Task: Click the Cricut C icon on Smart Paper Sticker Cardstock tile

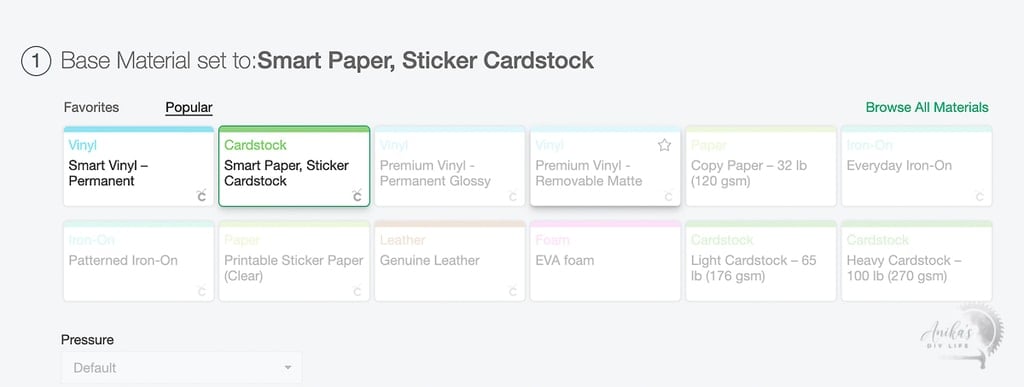Action: point(357,196)
